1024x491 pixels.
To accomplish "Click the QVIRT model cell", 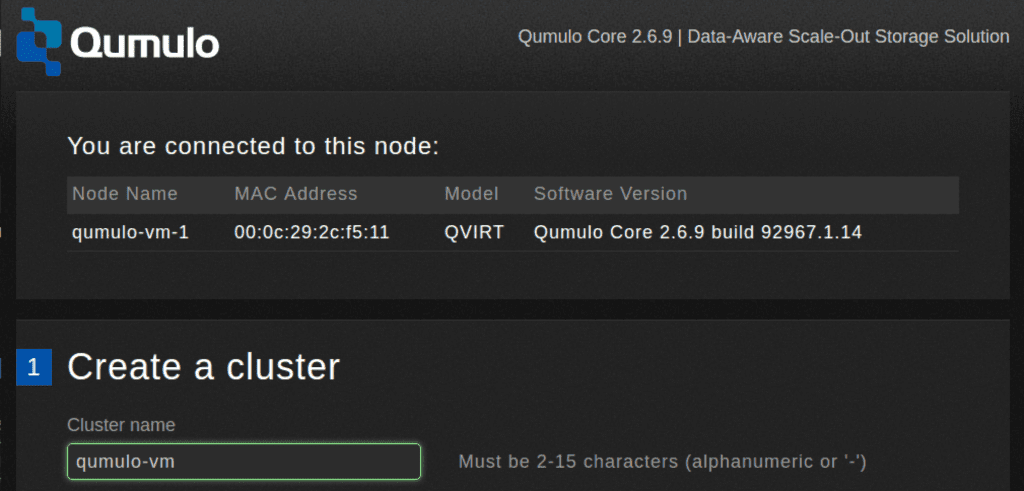I will (474, 232).
